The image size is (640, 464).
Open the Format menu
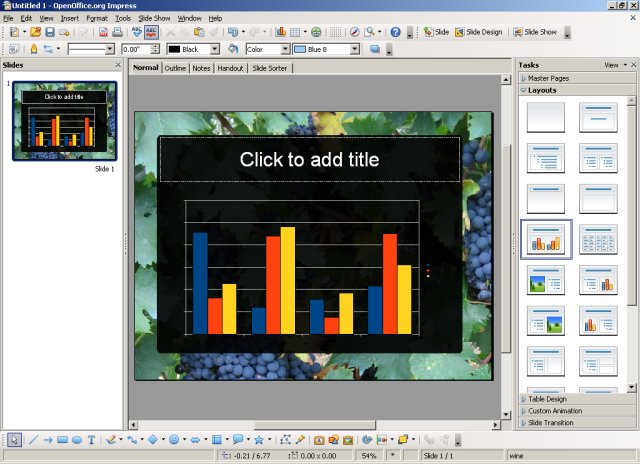pos(97,18)
